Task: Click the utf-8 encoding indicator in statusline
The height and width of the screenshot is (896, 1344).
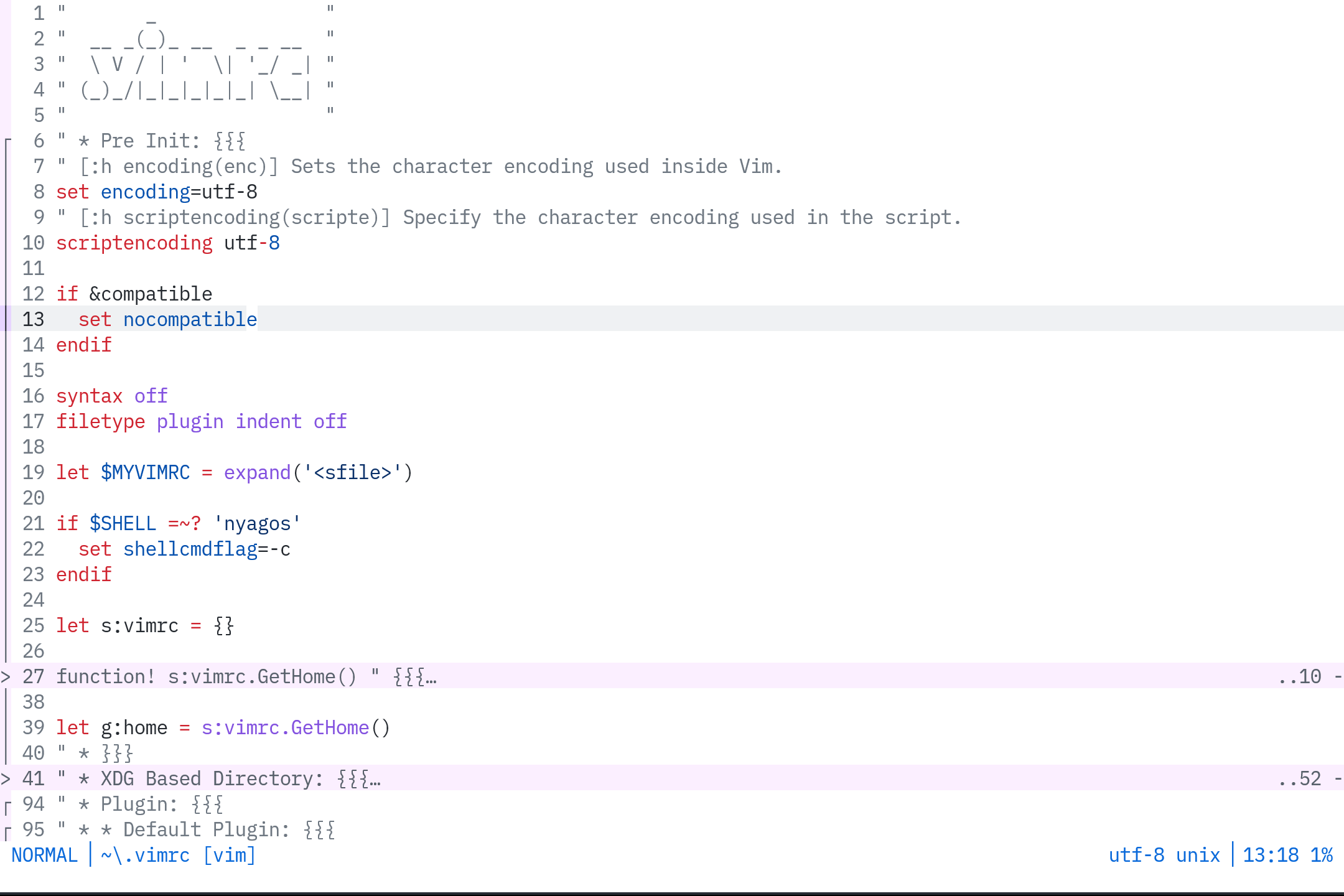Action: (1136, 856)
